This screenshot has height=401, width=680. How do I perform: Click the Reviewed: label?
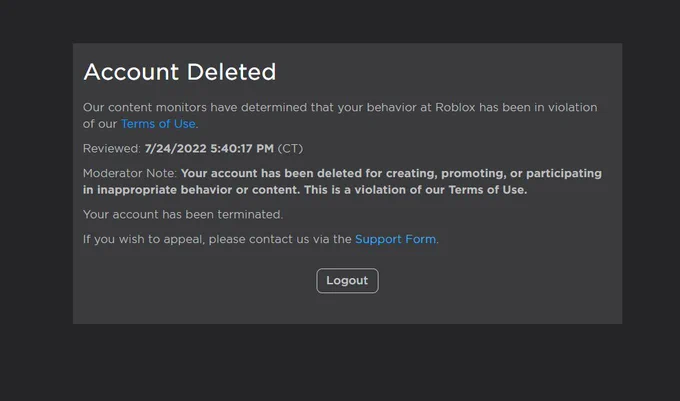pos(112,149)
